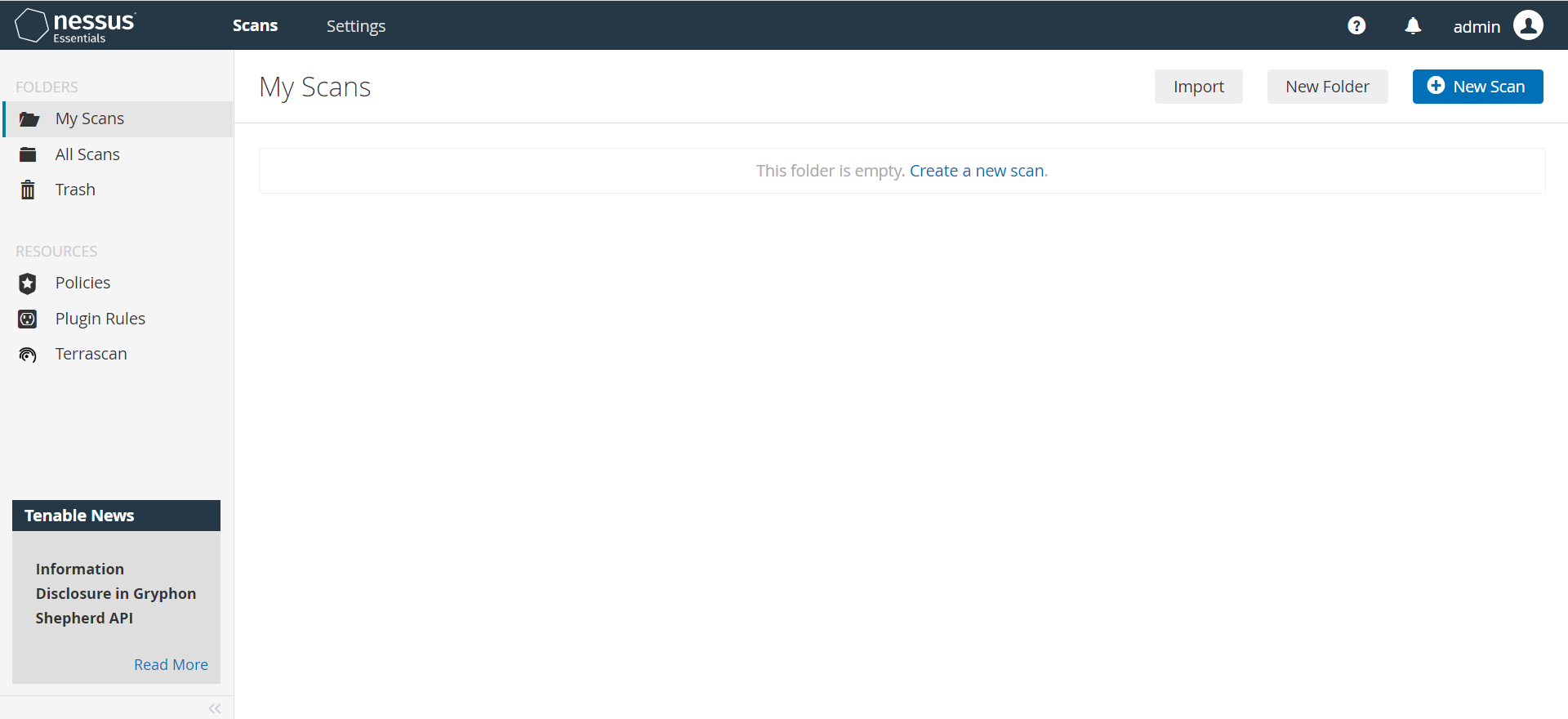Open the admin username menu
Screen dimensions: 1568x719
tap(1477, 26)
